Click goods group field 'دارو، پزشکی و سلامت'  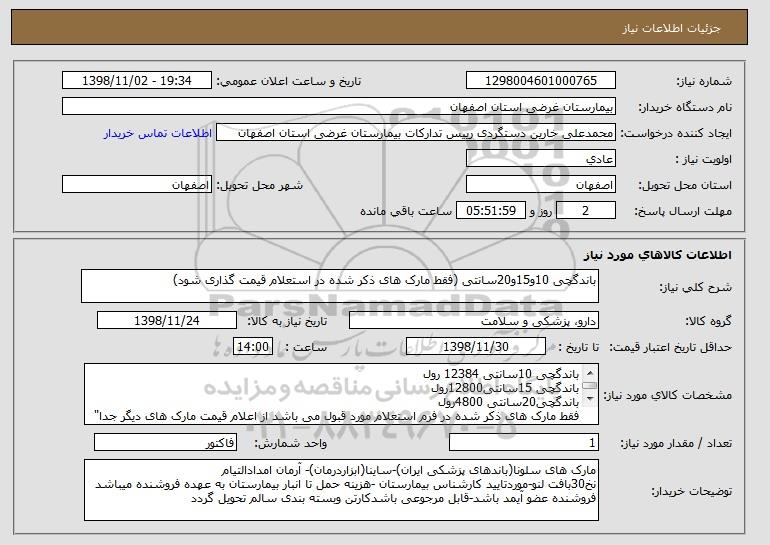click(x=474, y=321)
